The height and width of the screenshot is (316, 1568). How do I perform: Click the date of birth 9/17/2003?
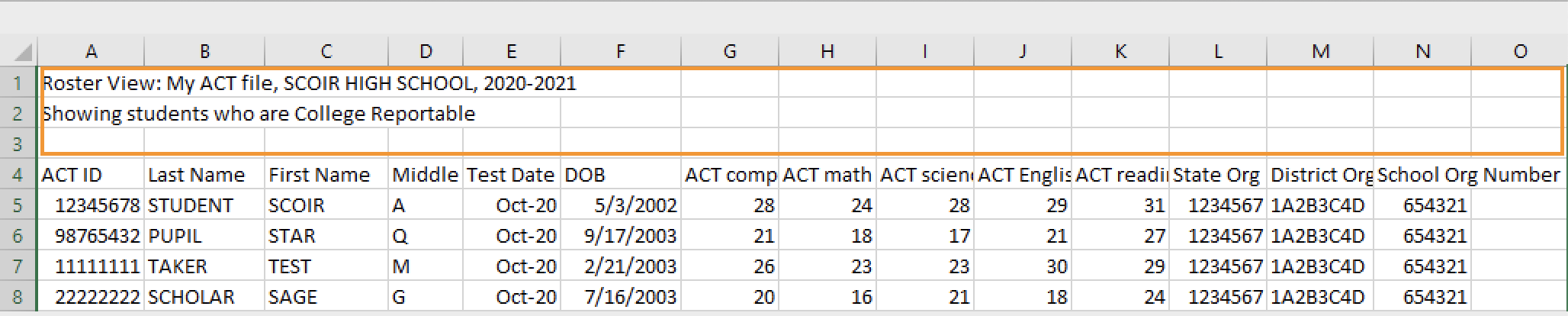tap(620, 236)
